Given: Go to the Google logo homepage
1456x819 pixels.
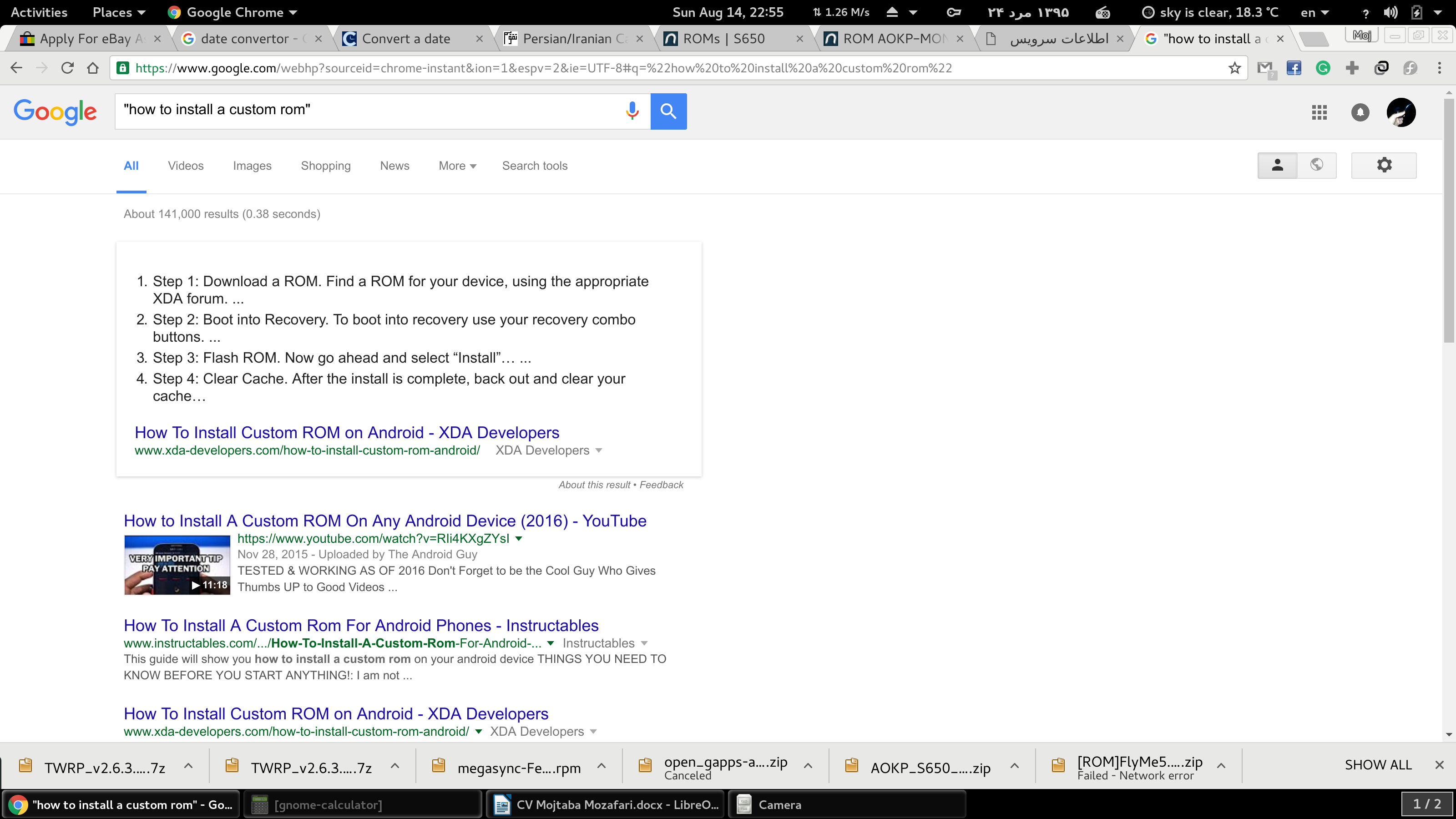Looking at the screenshot, I should (55, 112).
